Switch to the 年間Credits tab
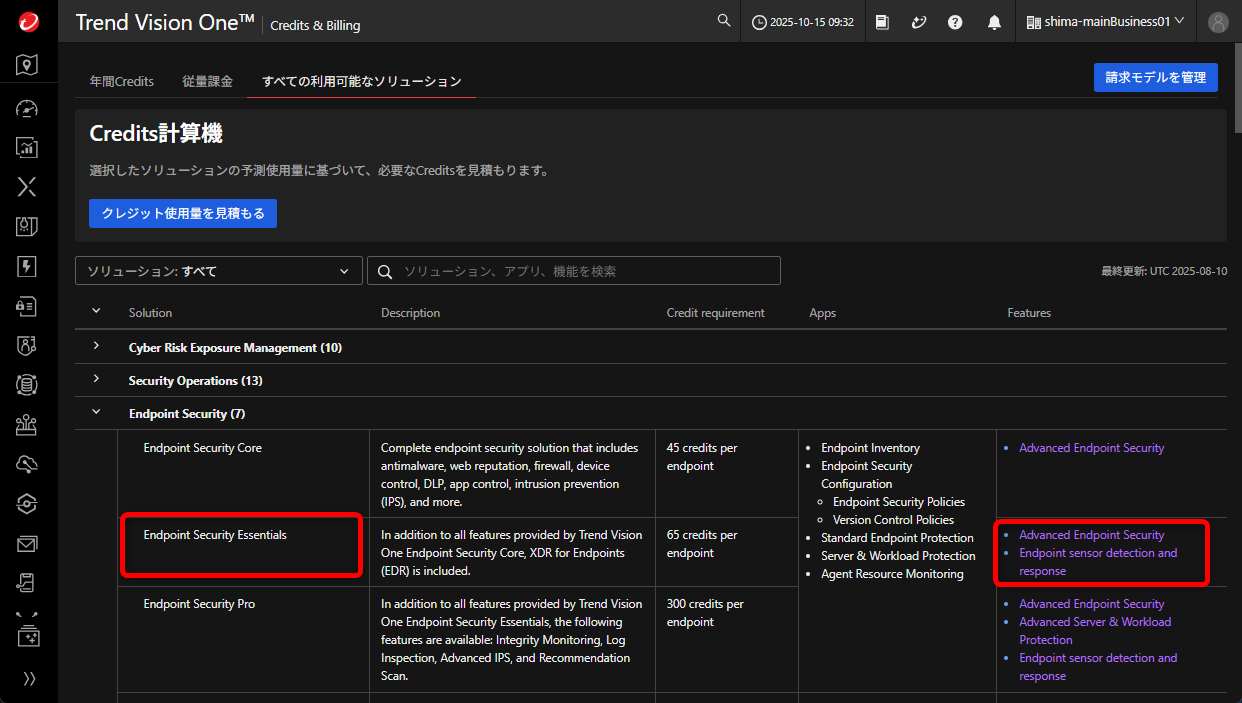Screen dimensions: 1242x703 pyautogui.click(x=122, y=81)
